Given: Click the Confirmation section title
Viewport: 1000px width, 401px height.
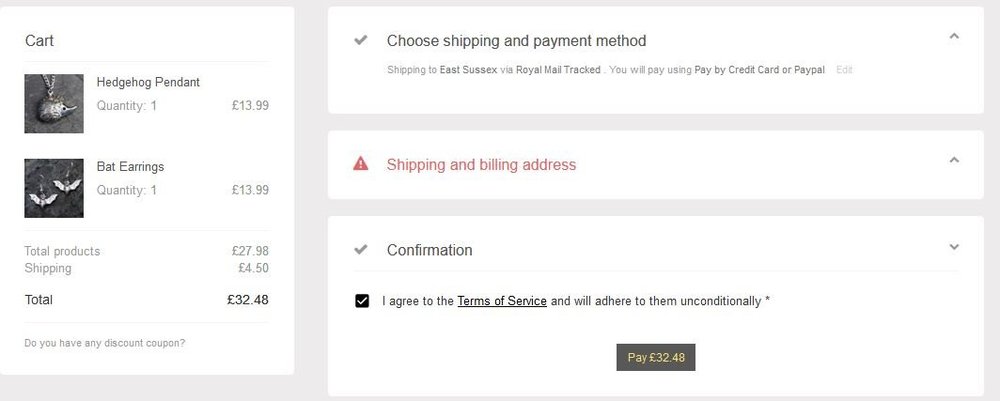Looking at the screenshot, I should [x=429, y=250].
